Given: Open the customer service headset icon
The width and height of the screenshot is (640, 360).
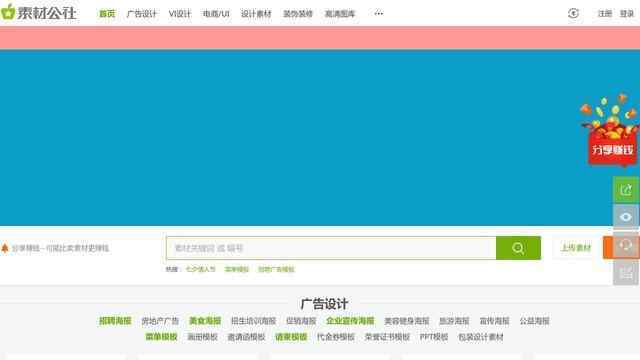Looking at the screenshot, I should coord(626,245).
